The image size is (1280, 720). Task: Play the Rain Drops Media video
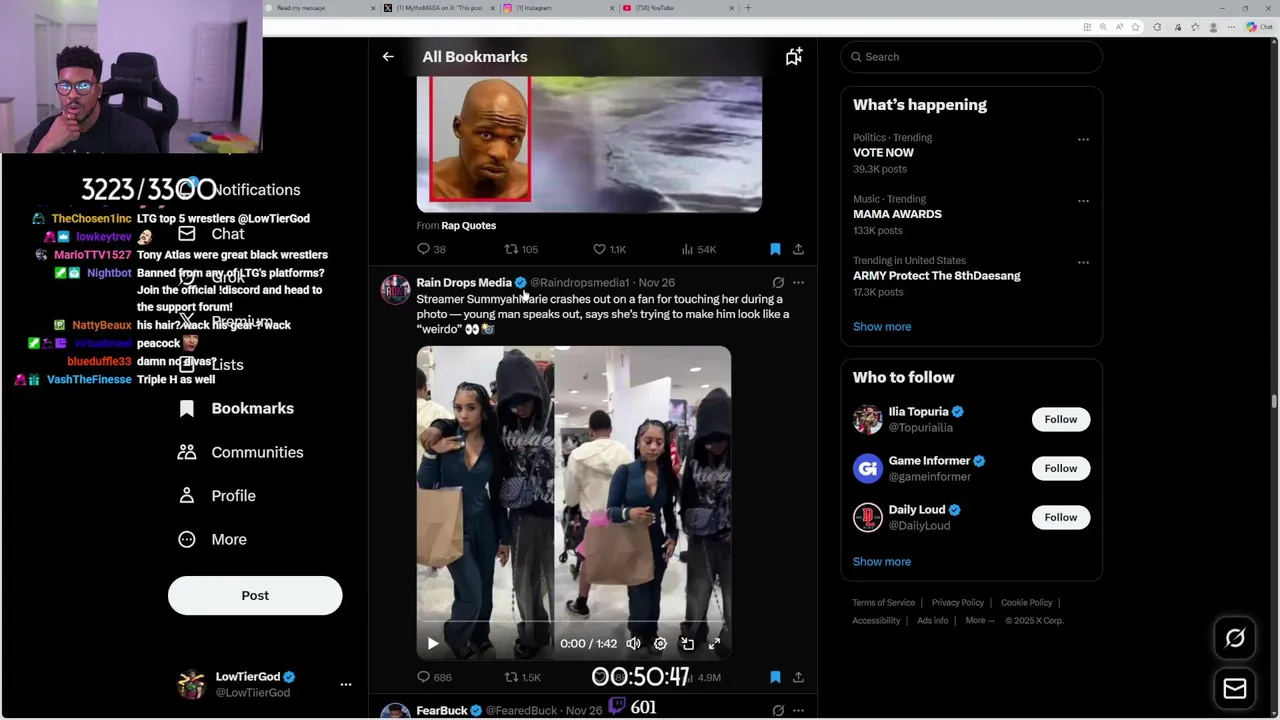pyautogui.click(x=433, y=644)
